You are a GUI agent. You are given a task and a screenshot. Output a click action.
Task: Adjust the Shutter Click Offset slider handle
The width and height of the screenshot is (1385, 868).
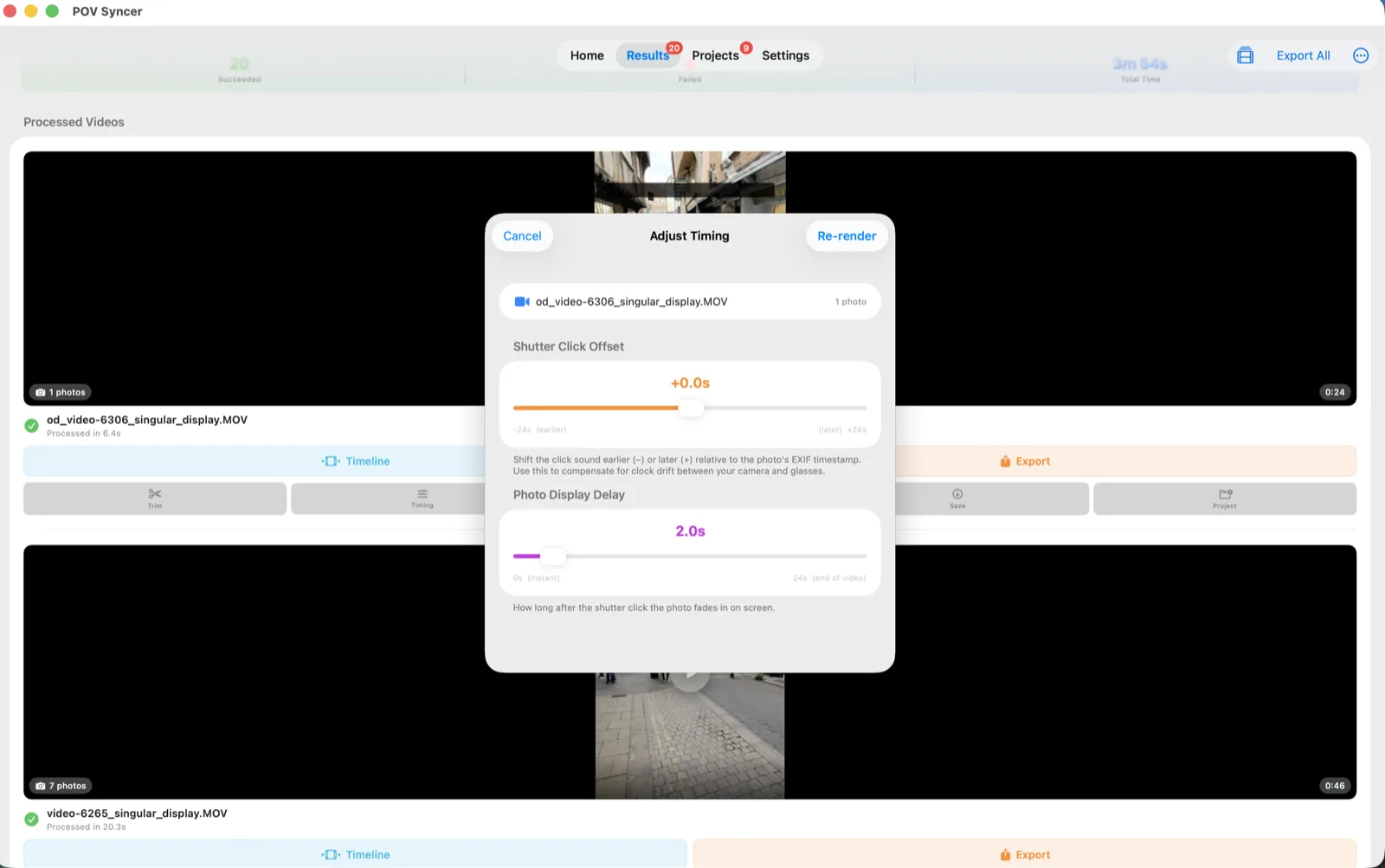(x=691, y=408)
